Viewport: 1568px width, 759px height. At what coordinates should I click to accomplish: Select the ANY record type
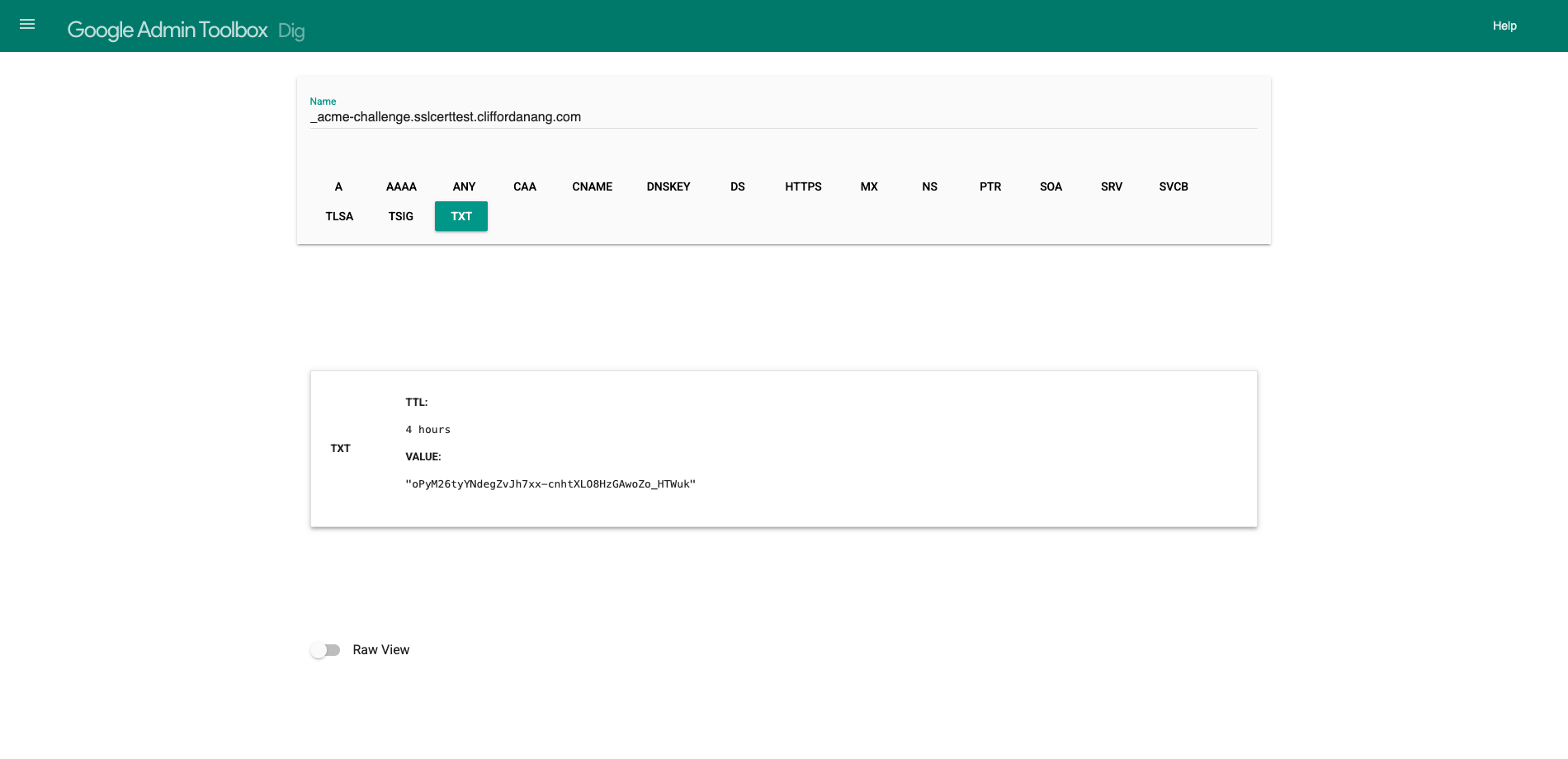pyautogui.click(x=464, y=186)
